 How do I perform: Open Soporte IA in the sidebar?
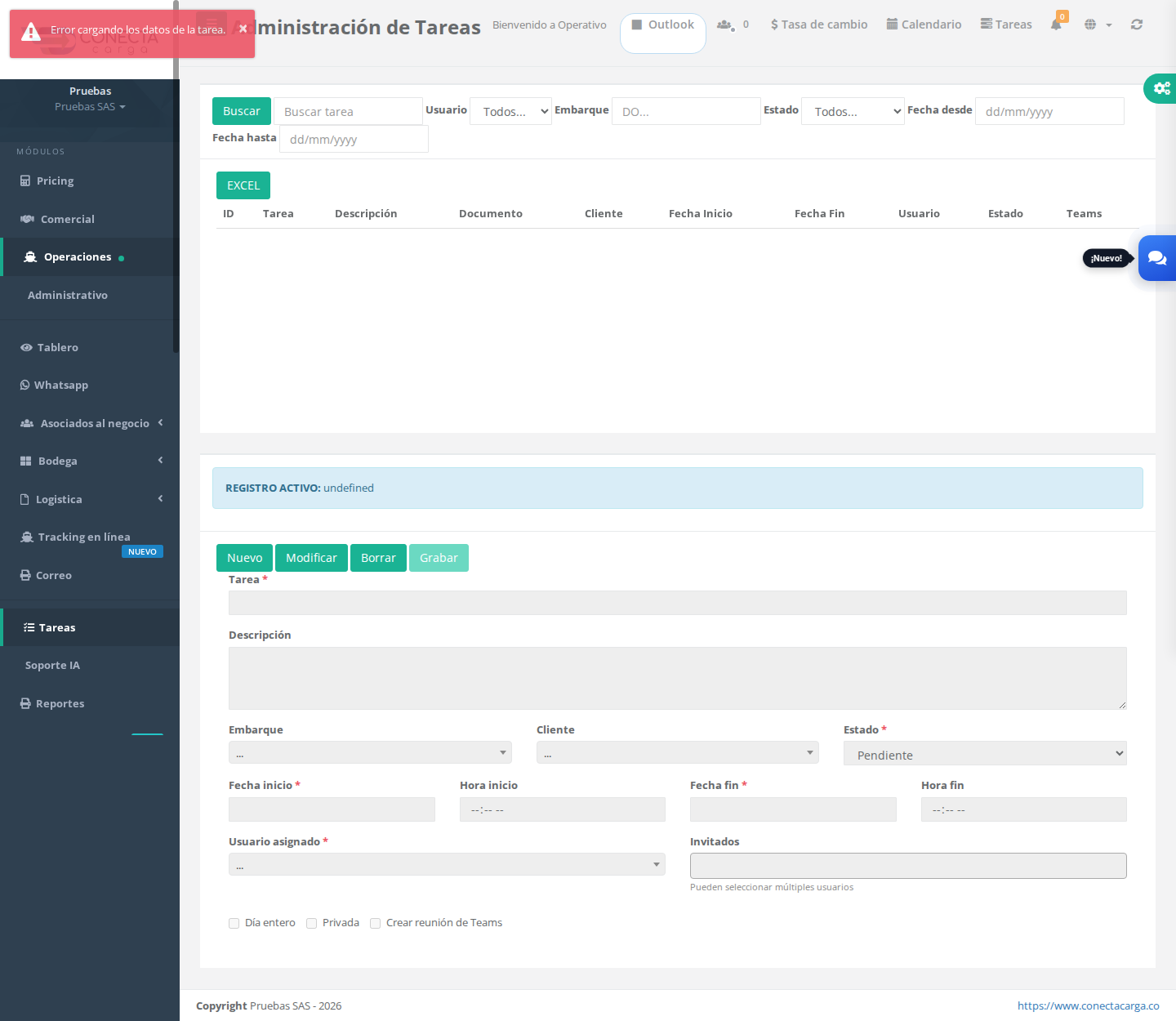(90, 665)
